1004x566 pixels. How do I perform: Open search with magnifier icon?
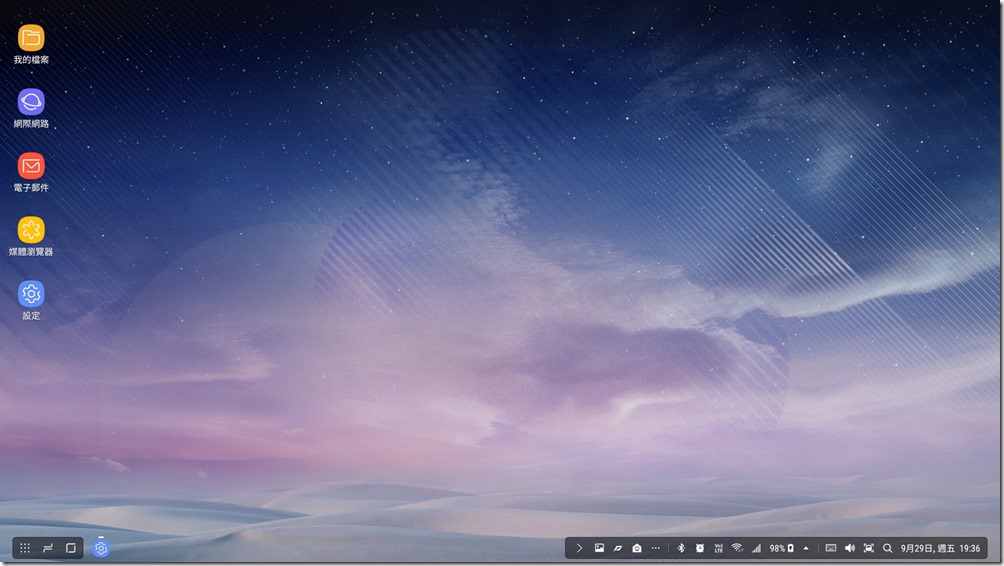click(x=887, y=548)
